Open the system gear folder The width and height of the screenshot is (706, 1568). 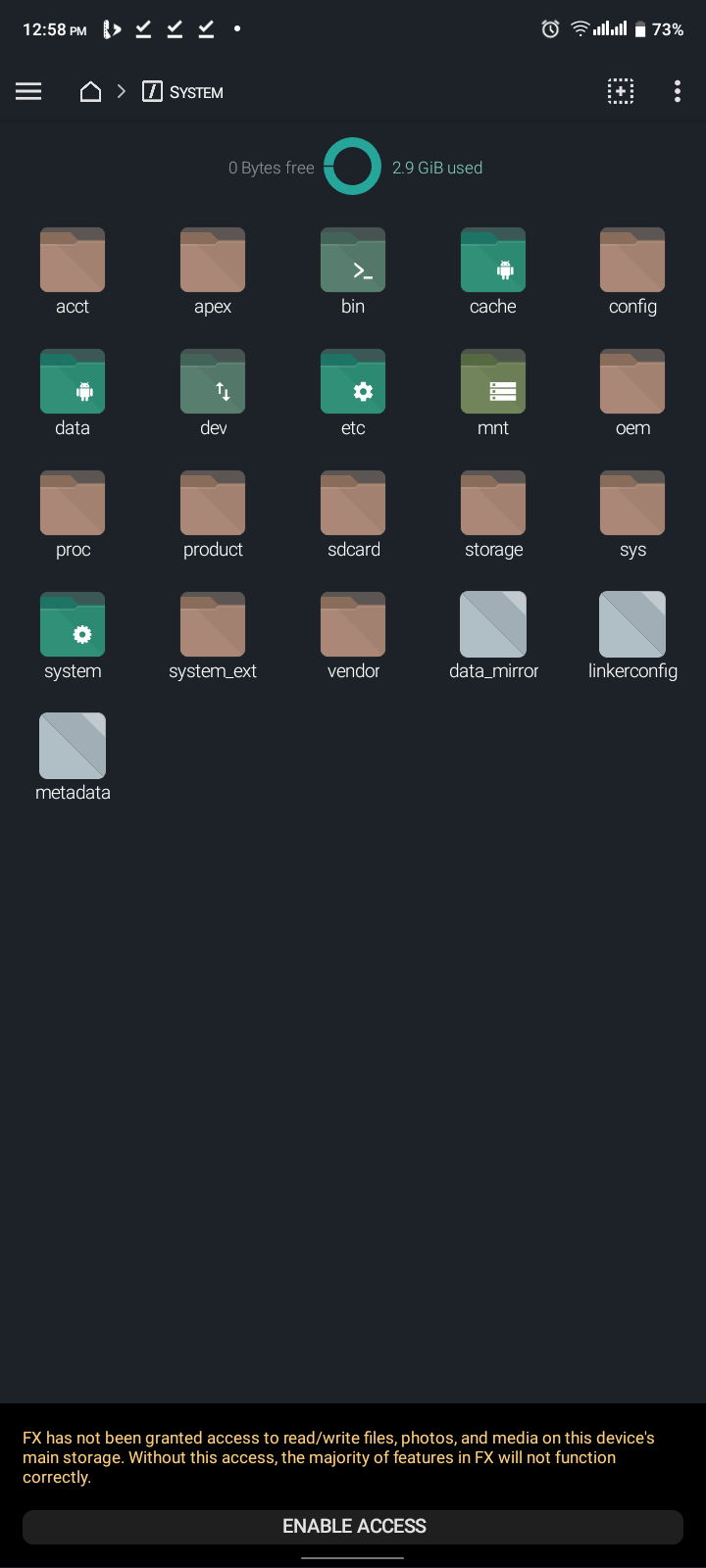coord(73,626)
